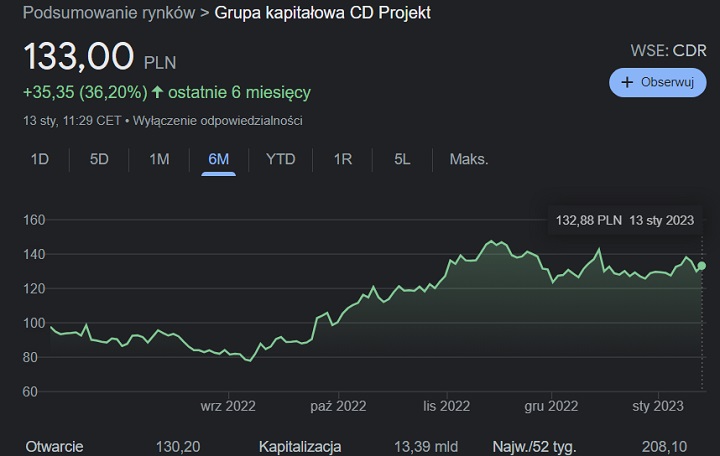This screenshot has height=456, width=720.
Task: Open the 1M time range tab
Action: click(x=159, y=159)
